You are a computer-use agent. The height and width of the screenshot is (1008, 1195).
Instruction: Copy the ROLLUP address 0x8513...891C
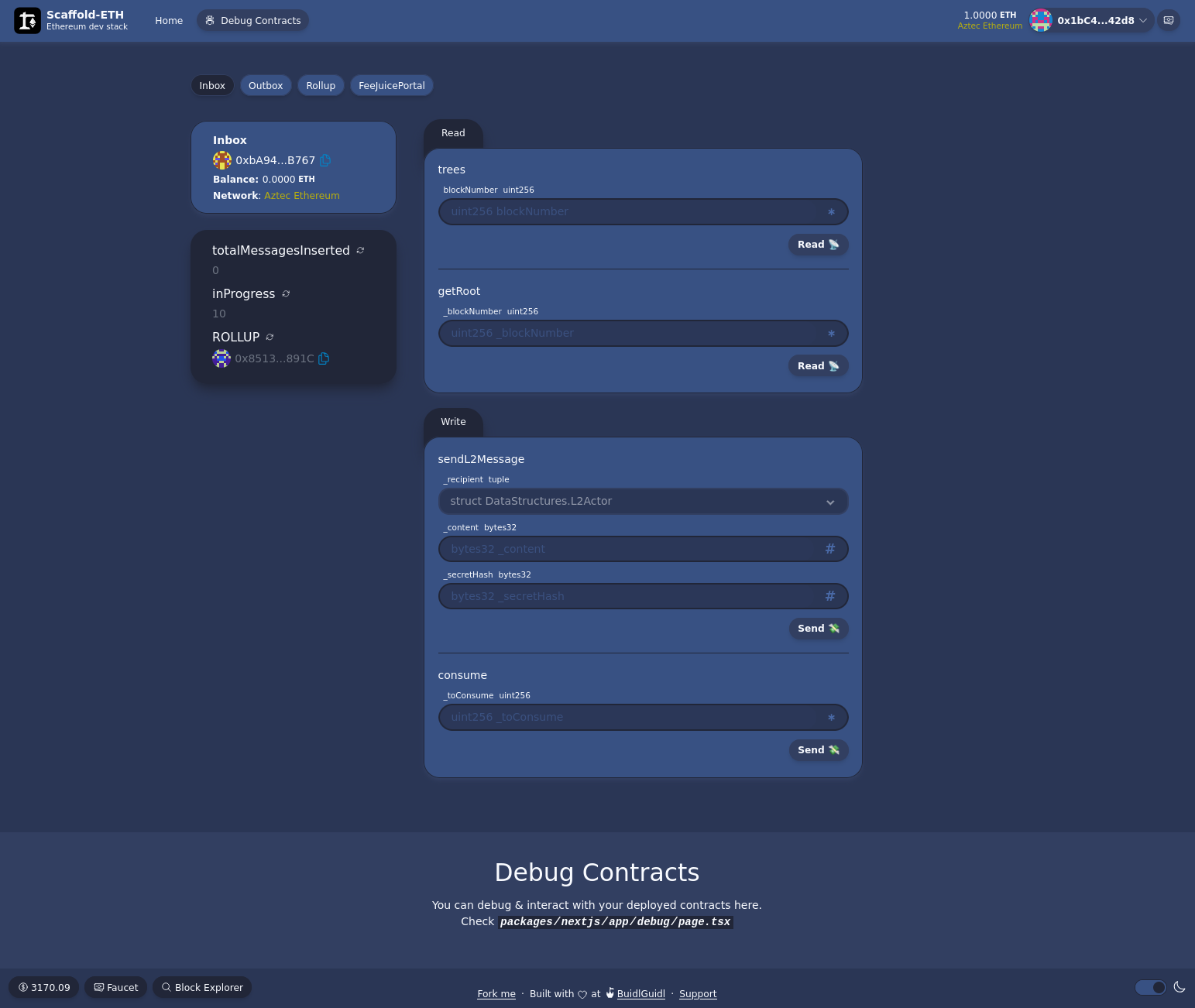click(324, 358)
